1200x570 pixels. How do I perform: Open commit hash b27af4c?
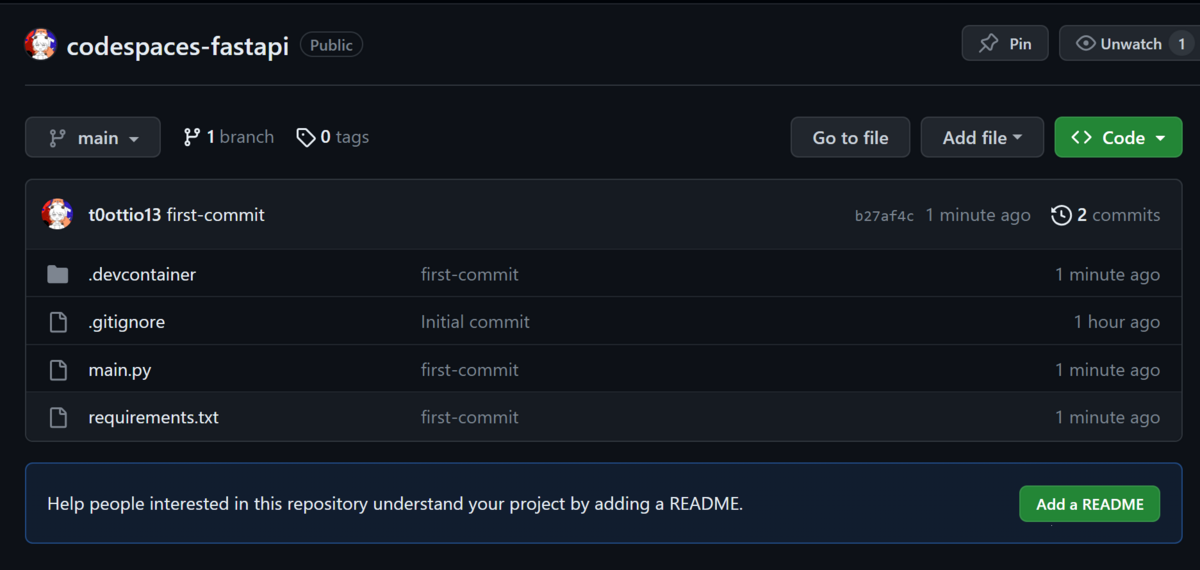(x=884, y=216)
